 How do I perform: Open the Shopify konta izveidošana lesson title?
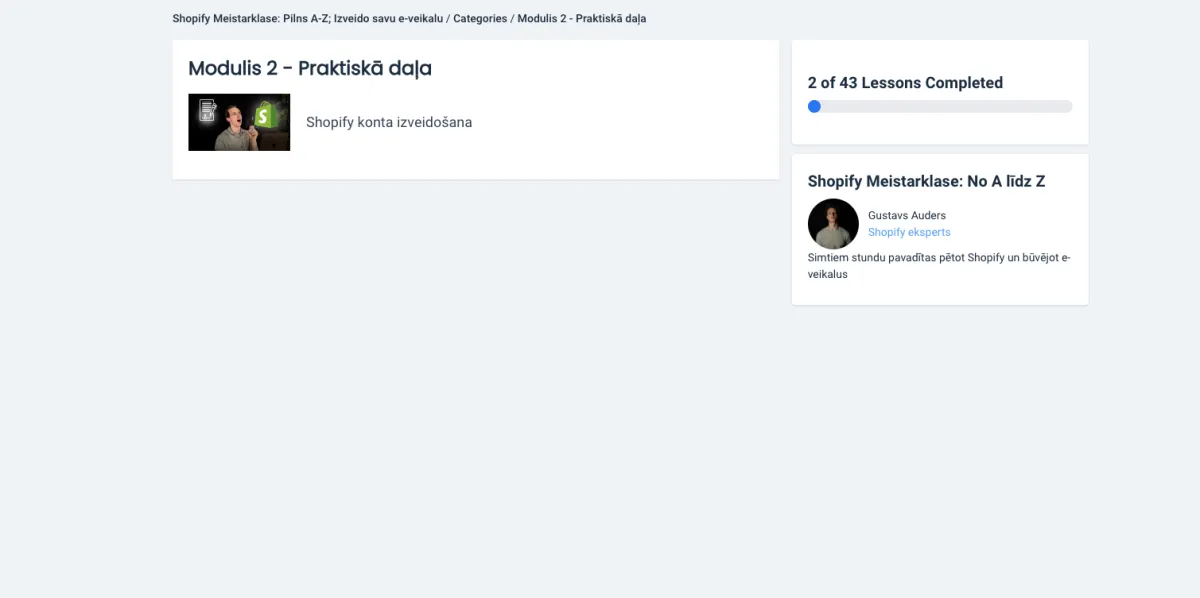[389, 122]
